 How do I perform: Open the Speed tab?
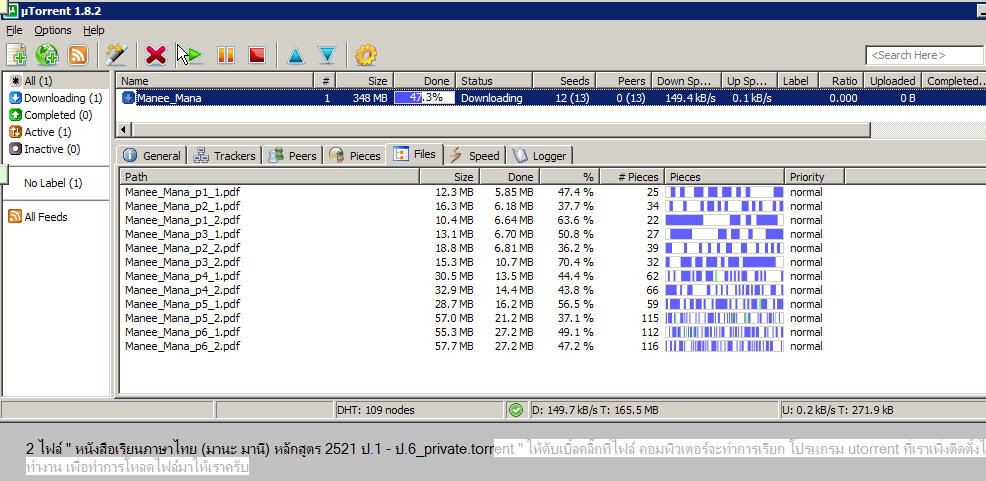click(x=475, y=155)
